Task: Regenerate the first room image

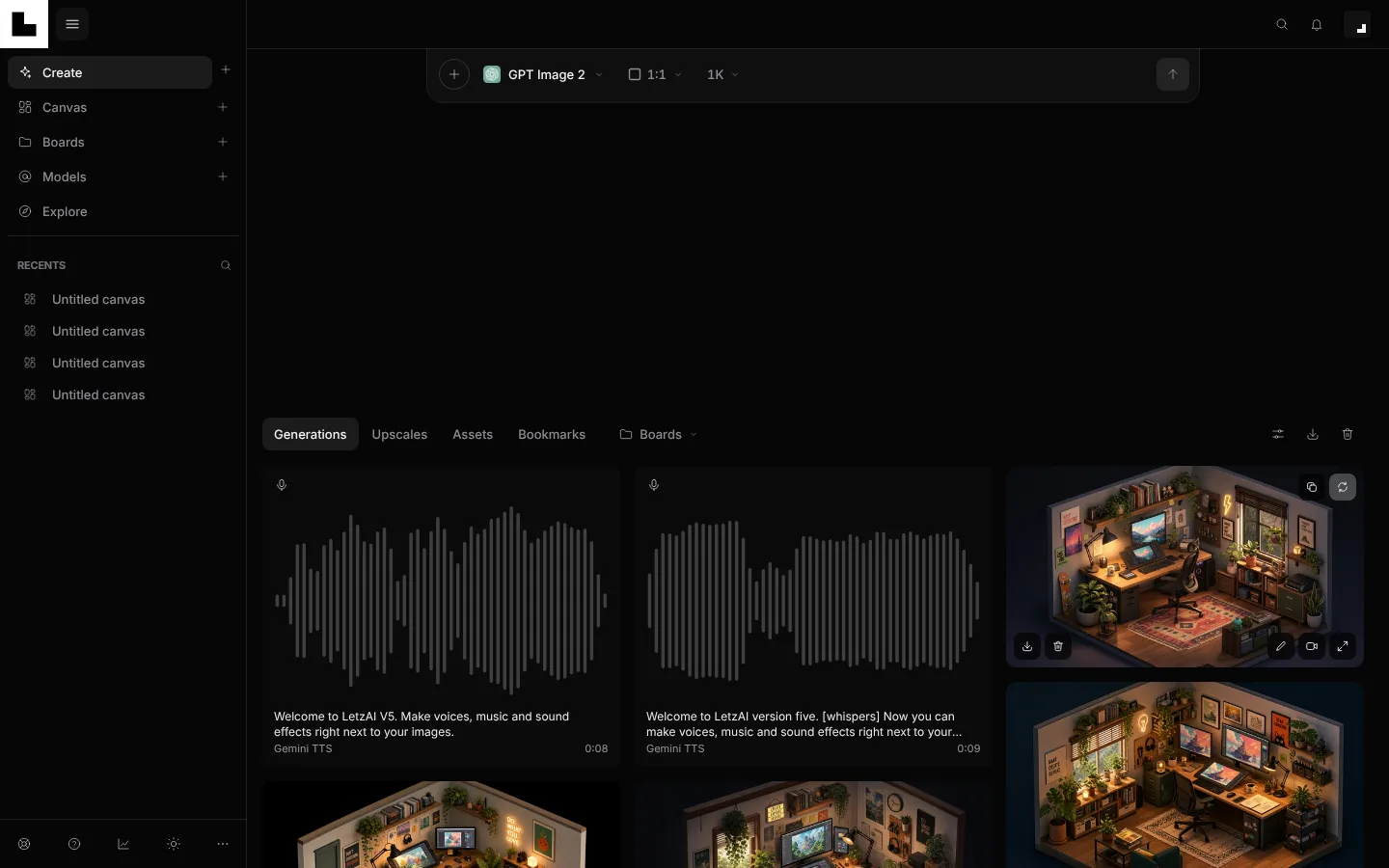Action: pos(1343,487)
